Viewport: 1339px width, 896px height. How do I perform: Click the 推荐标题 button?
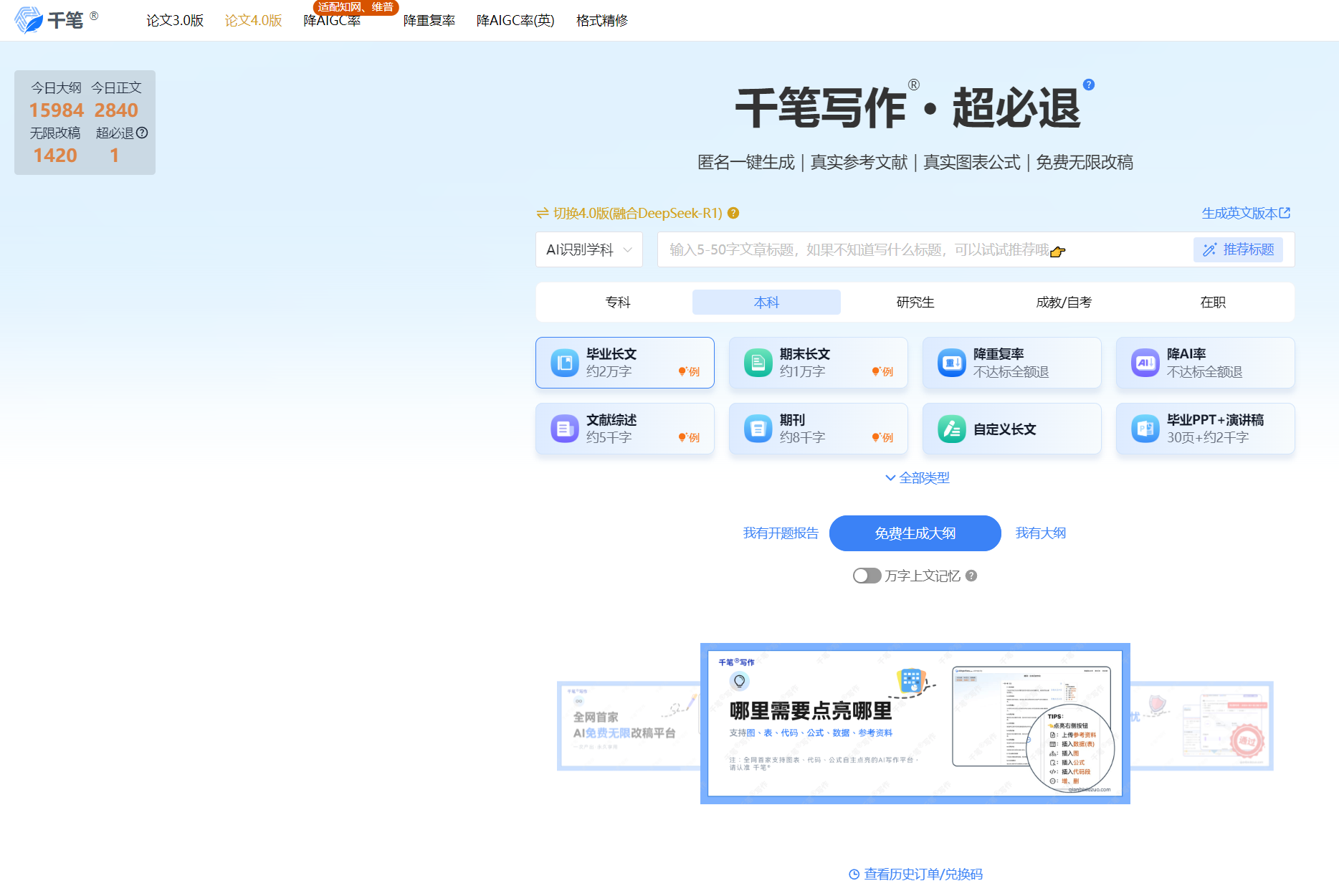pos(1238,249)
